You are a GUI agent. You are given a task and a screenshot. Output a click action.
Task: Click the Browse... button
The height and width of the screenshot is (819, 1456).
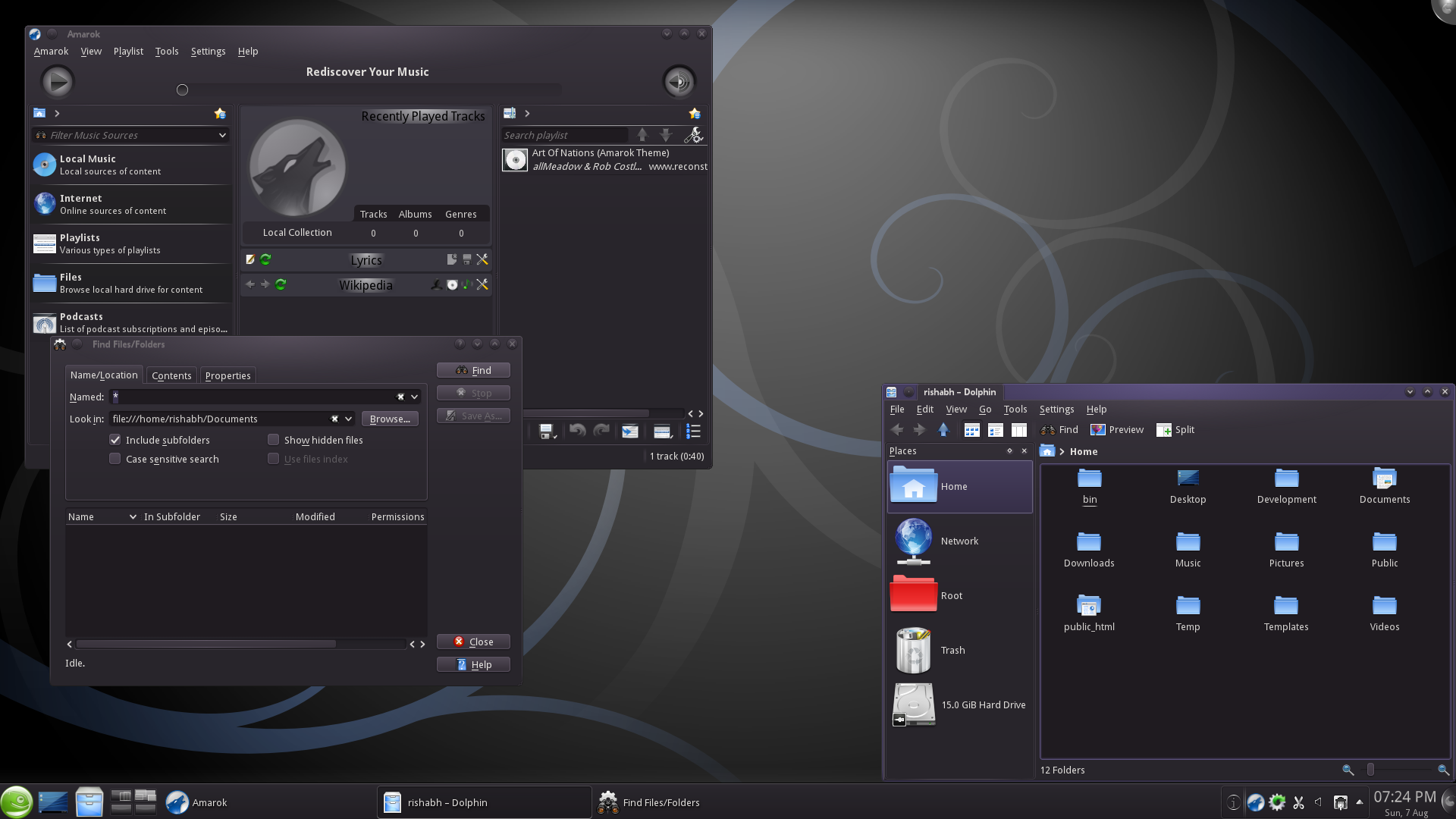click(x=390, y=419)
